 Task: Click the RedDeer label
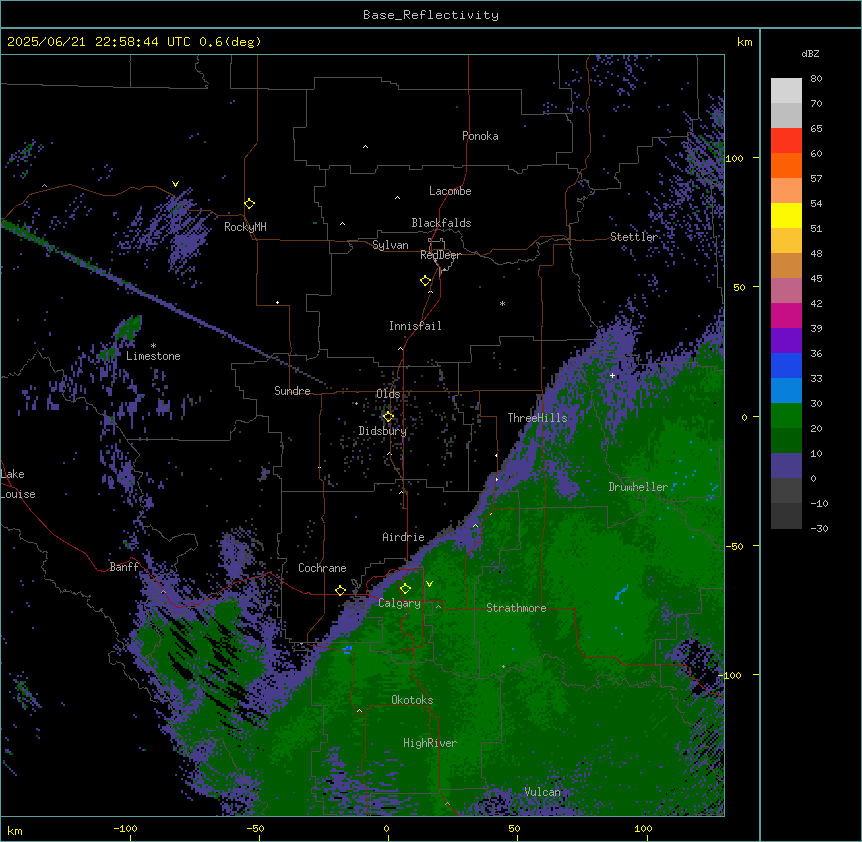(440, 255)
